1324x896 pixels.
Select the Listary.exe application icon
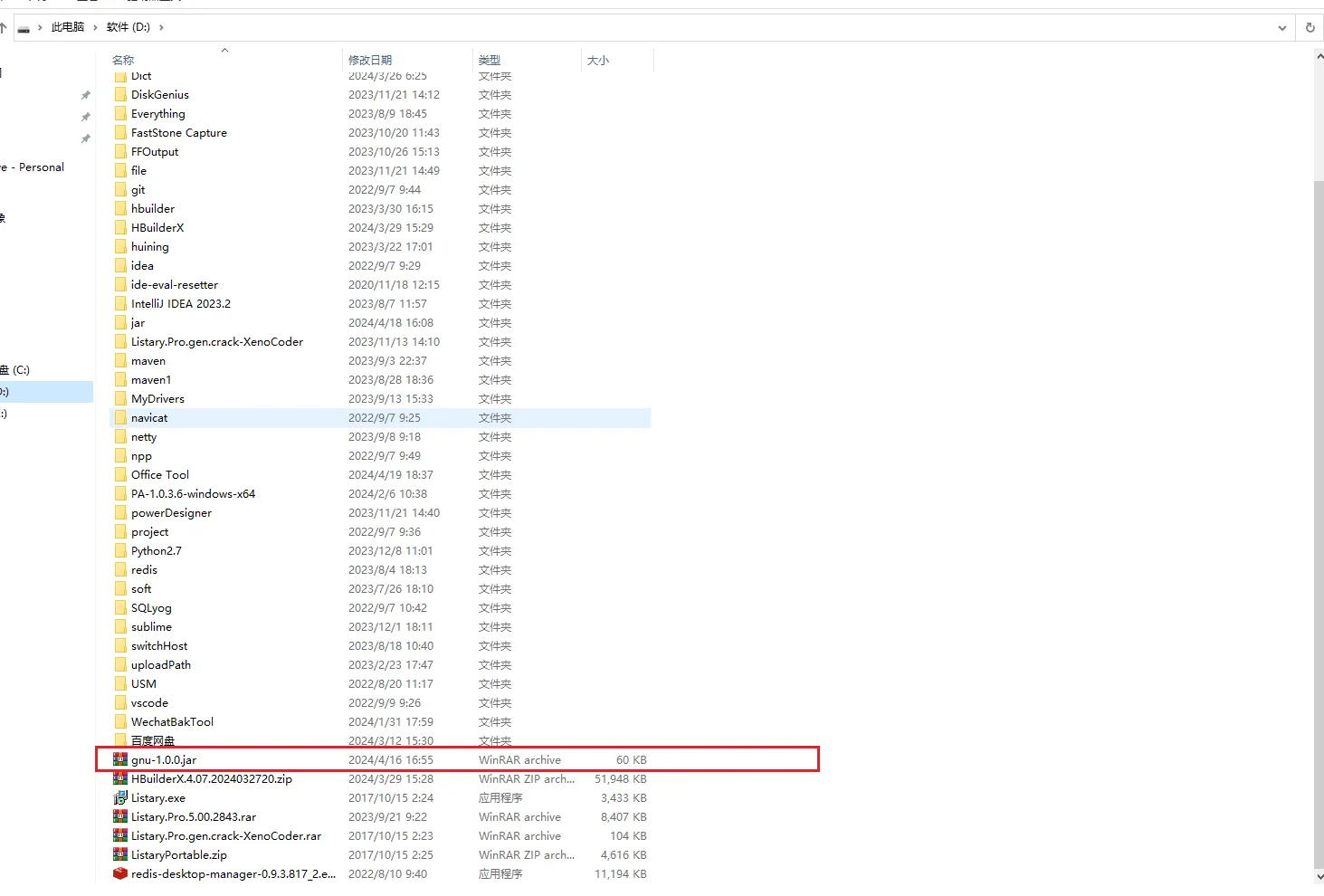click(x=120, y=797)
